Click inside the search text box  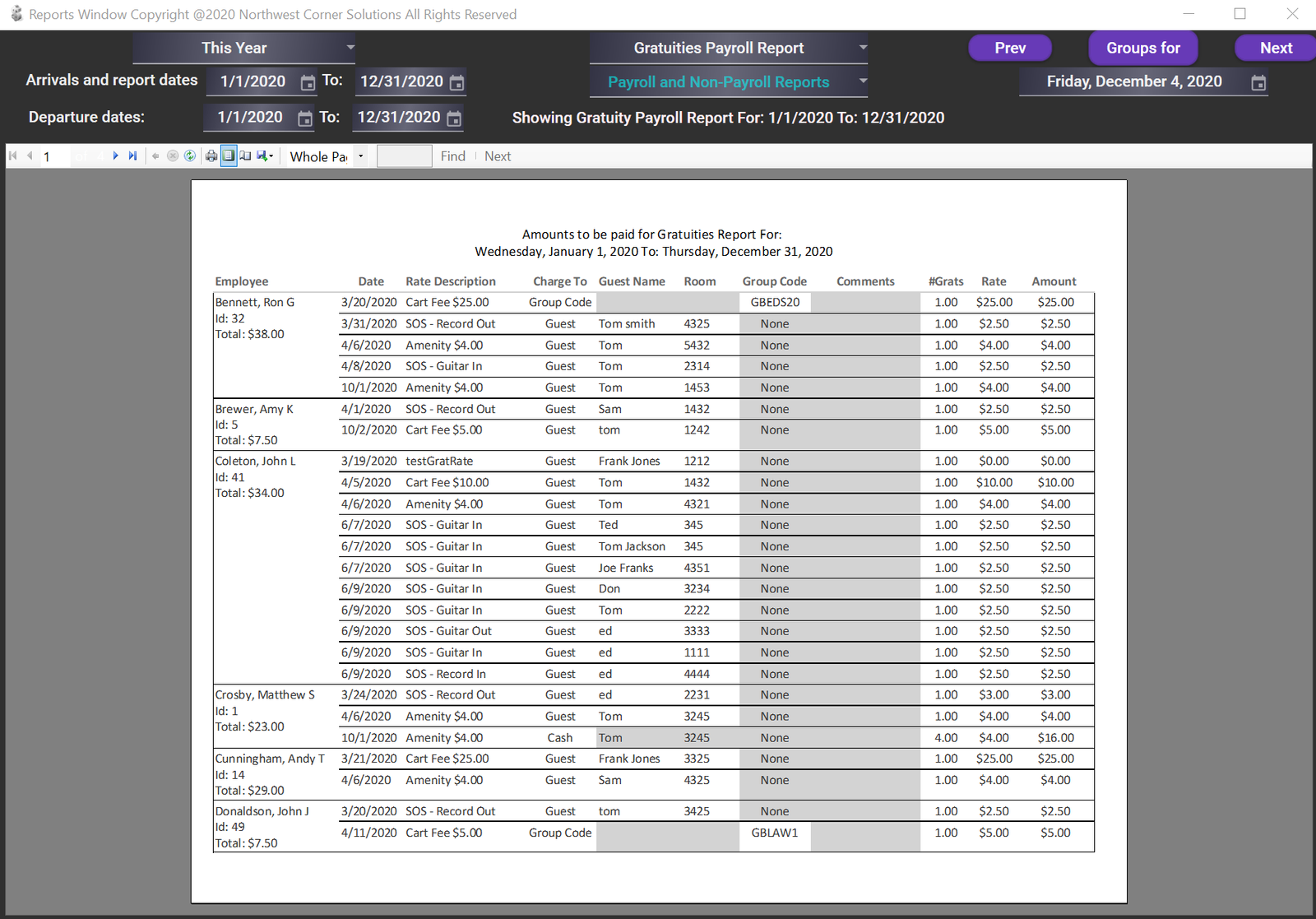[404, 155]
